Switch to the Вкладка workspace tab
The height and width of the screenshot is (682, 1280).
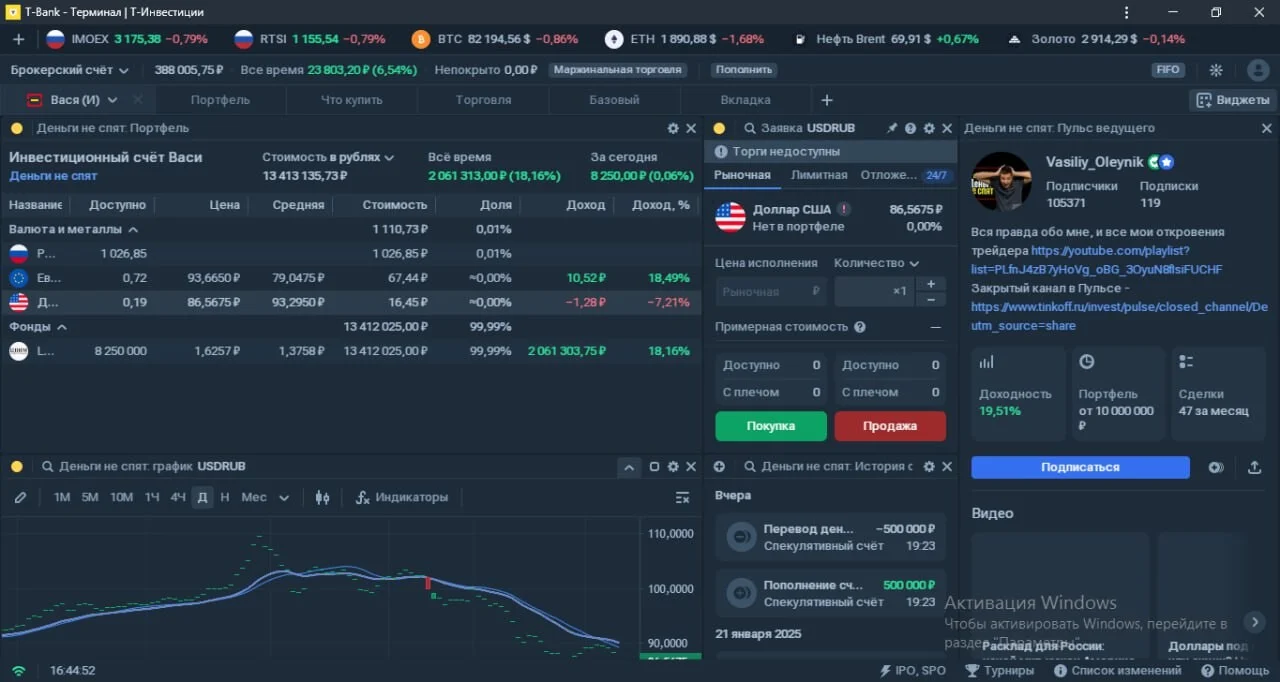[x=745, y=100]
